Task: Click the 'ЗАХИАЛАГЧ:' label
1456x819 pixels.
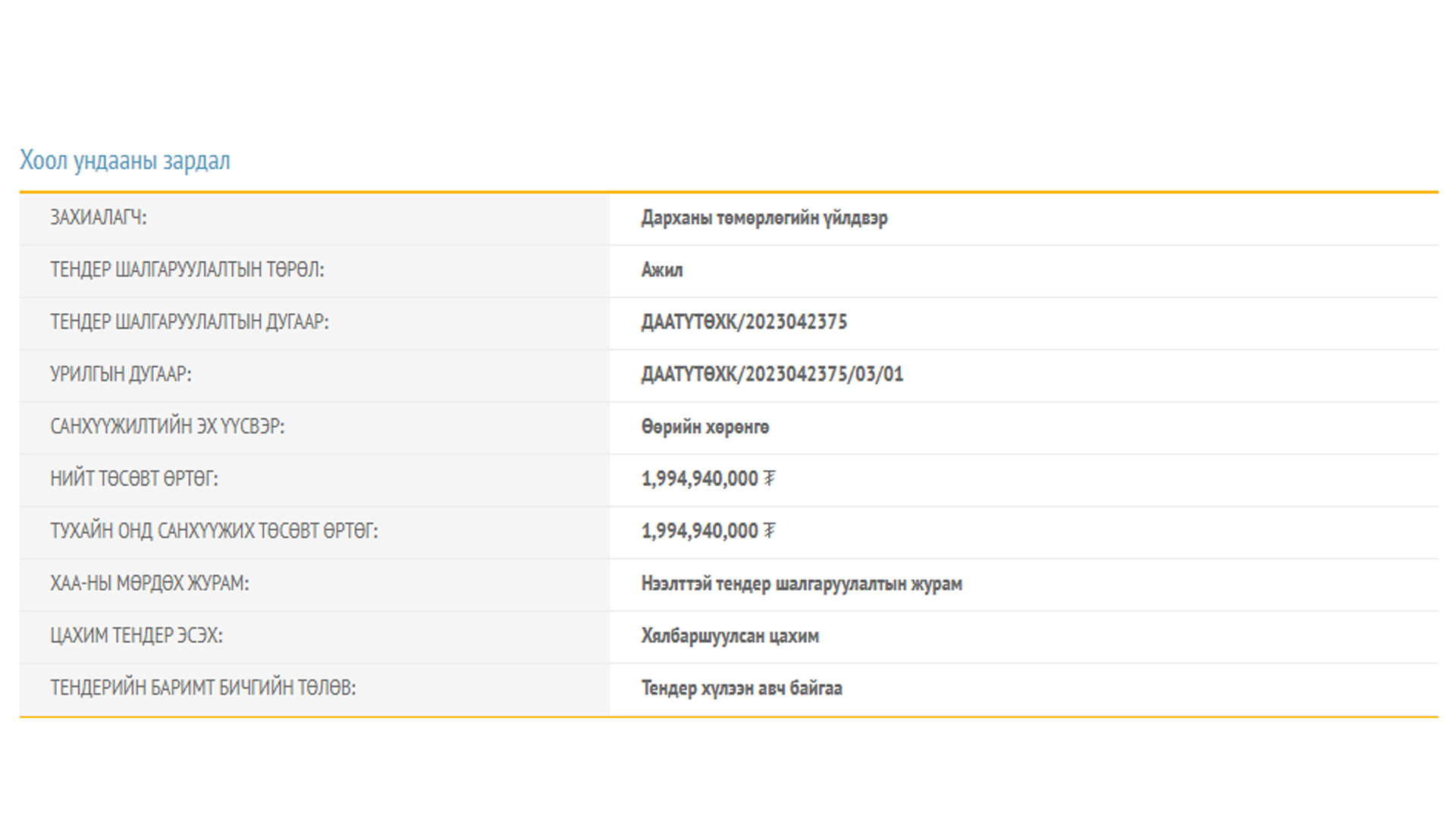Action: (99, 218)
